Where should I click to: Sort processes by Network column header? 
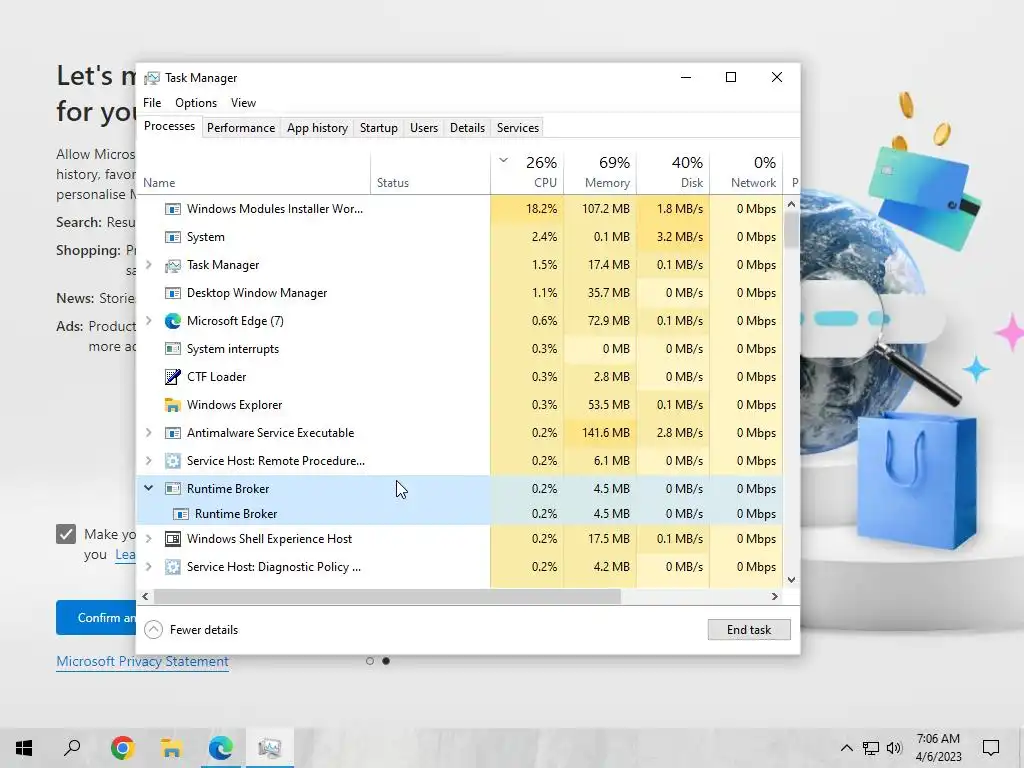tap(746, 173)
